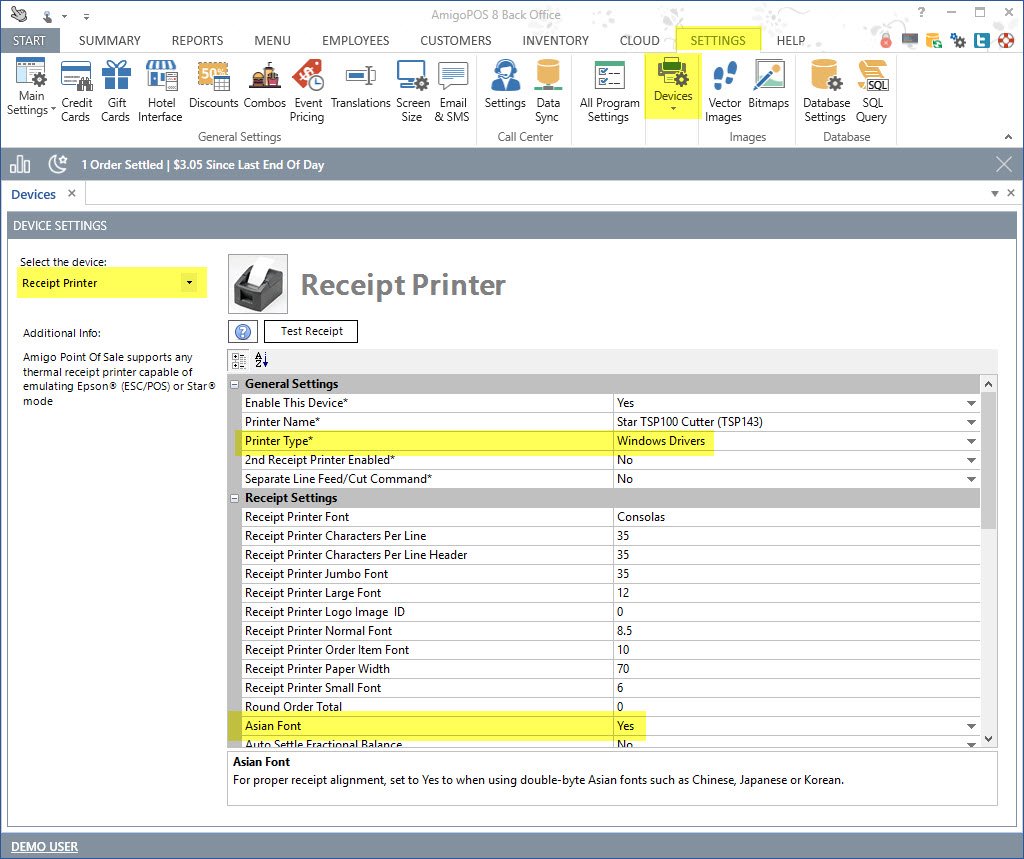This screenshot has height=859, width=1024.
Task: Open Call Center Data Sync
Action: point(547,90)
